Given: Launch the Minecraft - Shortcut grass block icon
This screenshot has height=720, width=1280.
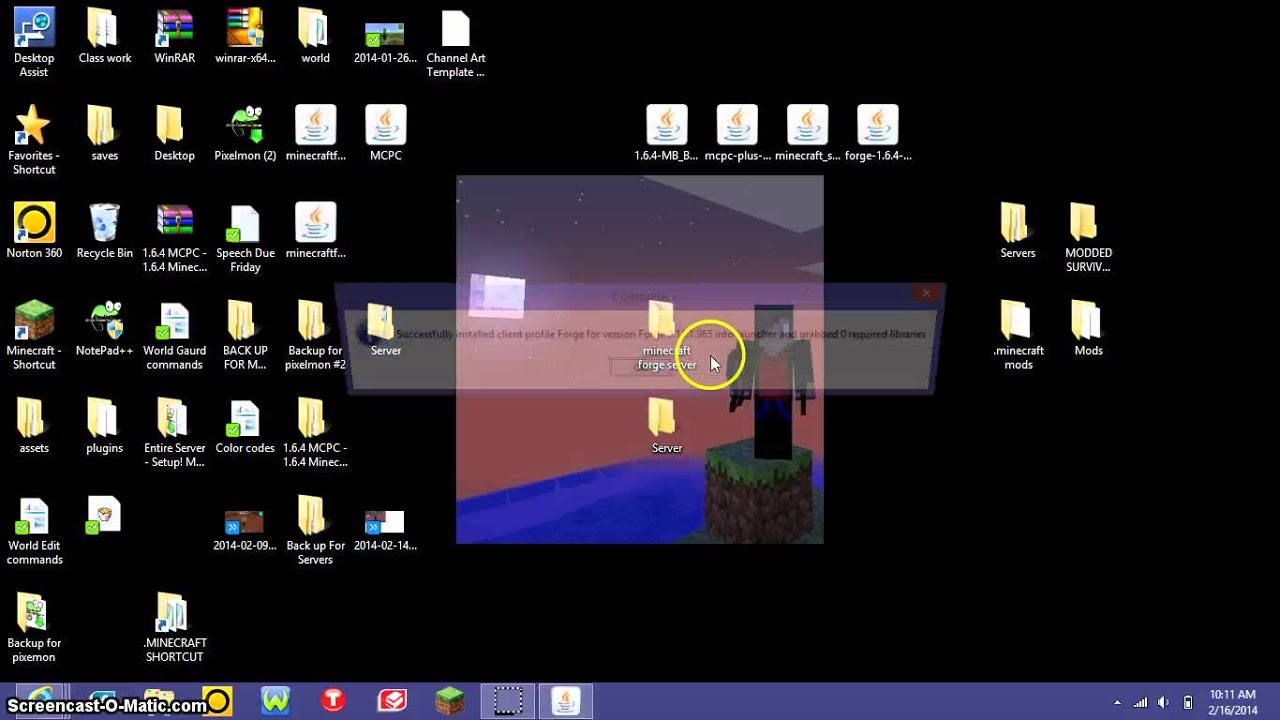Looking at the screenshot, I should pyautogui.click(x=34, y=335).
